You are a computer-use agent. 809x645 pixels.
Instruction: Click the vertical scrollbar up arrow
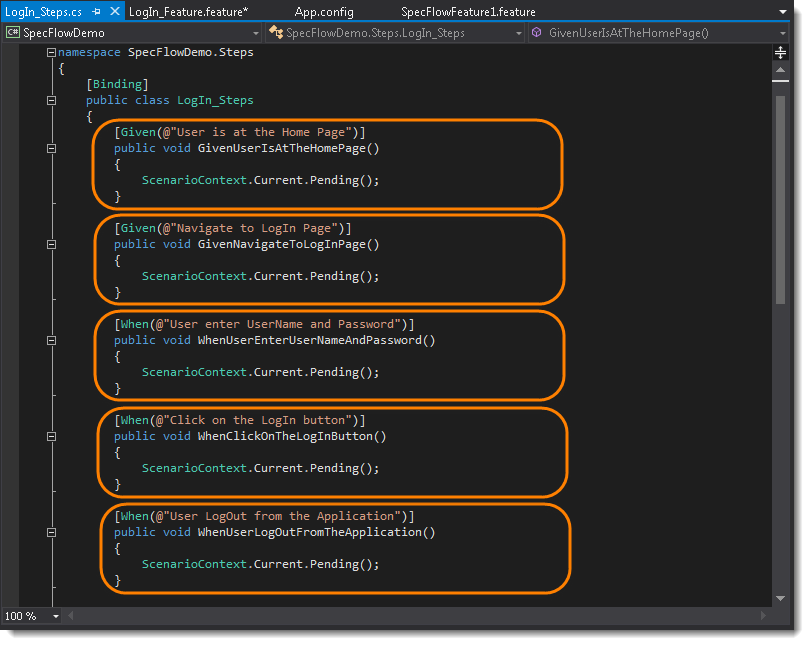coord(780,70)
